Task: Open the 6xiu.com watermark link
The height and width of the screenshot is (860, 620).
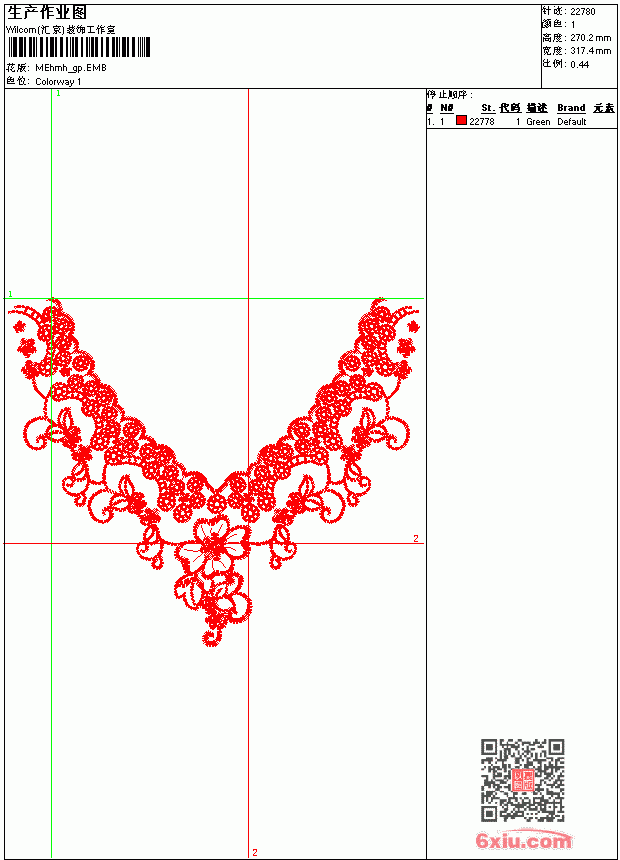Action: click(x=523, y=839)
